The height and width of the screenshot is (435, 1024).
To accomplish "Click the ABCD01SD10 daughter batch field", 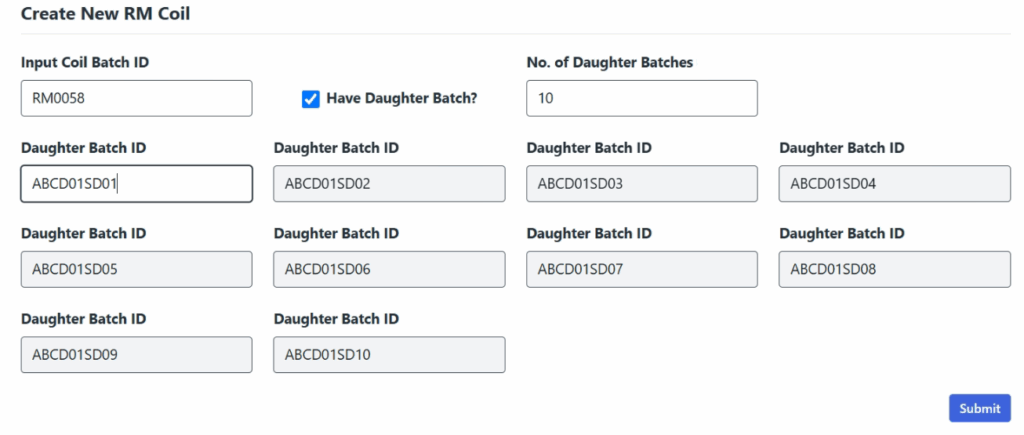I will pyautogui.click(x=388, y=354).
